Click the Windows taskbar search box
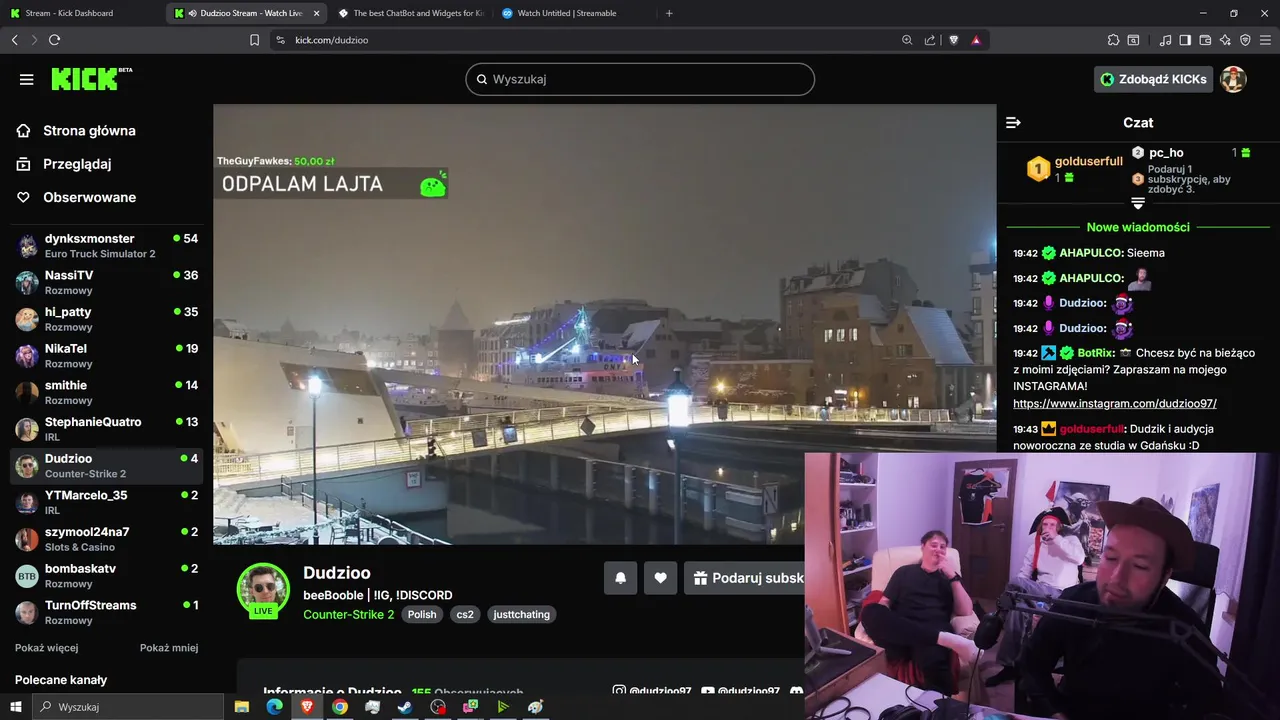This screenshot has width=1280, height=720. tap(128, 707)
